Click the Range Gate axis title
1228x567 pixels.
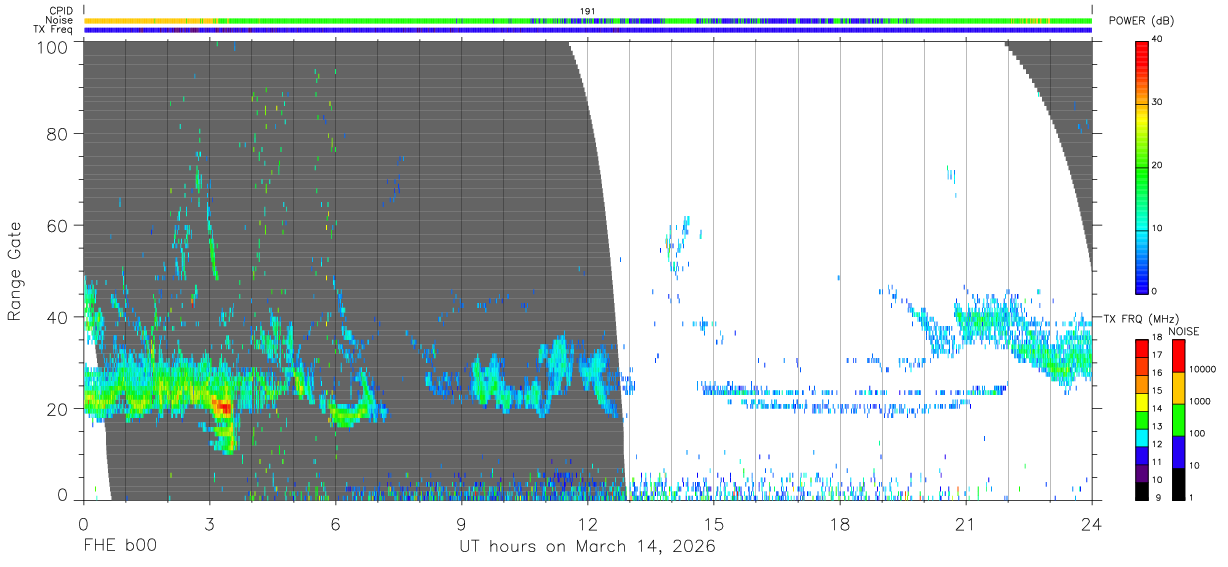15,270
